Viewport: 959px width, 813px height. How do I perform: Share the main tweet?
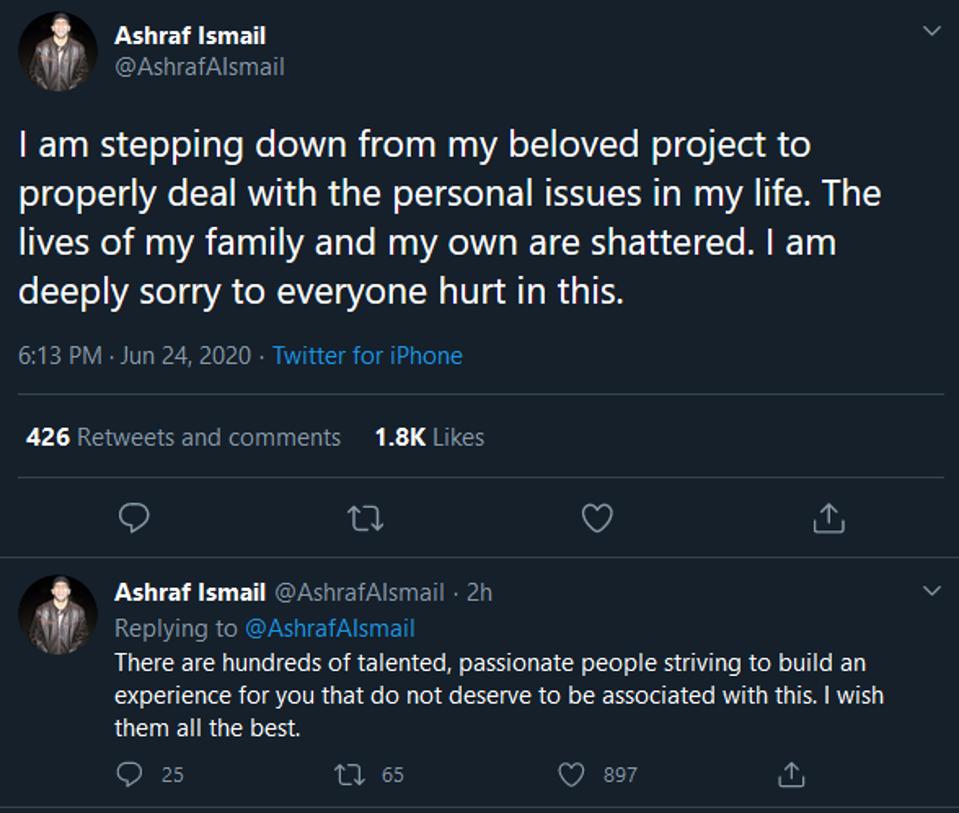[829, 517]
